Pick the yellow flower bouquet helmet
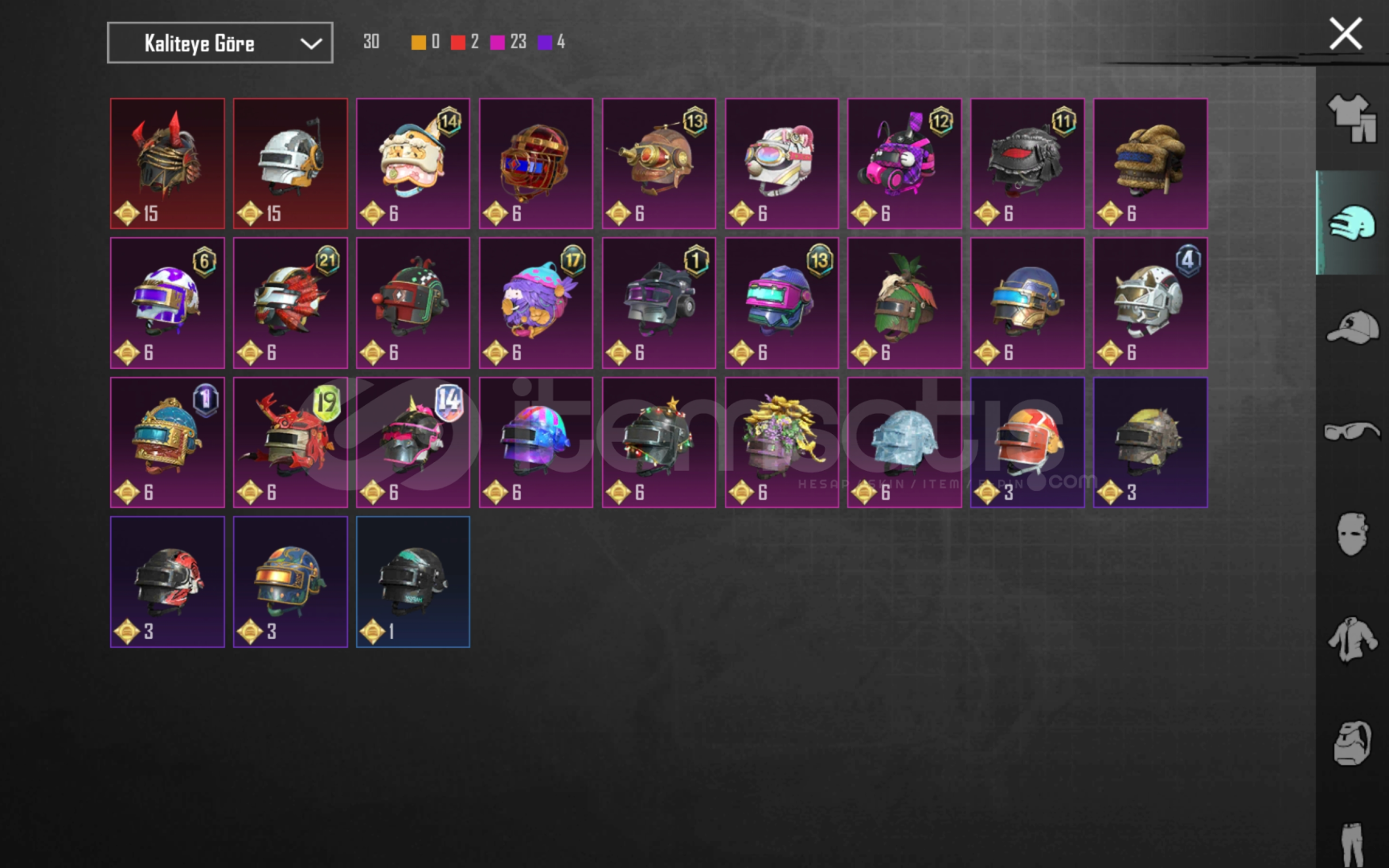Viewport: 1389px width, 868px height. pos(781,443)
